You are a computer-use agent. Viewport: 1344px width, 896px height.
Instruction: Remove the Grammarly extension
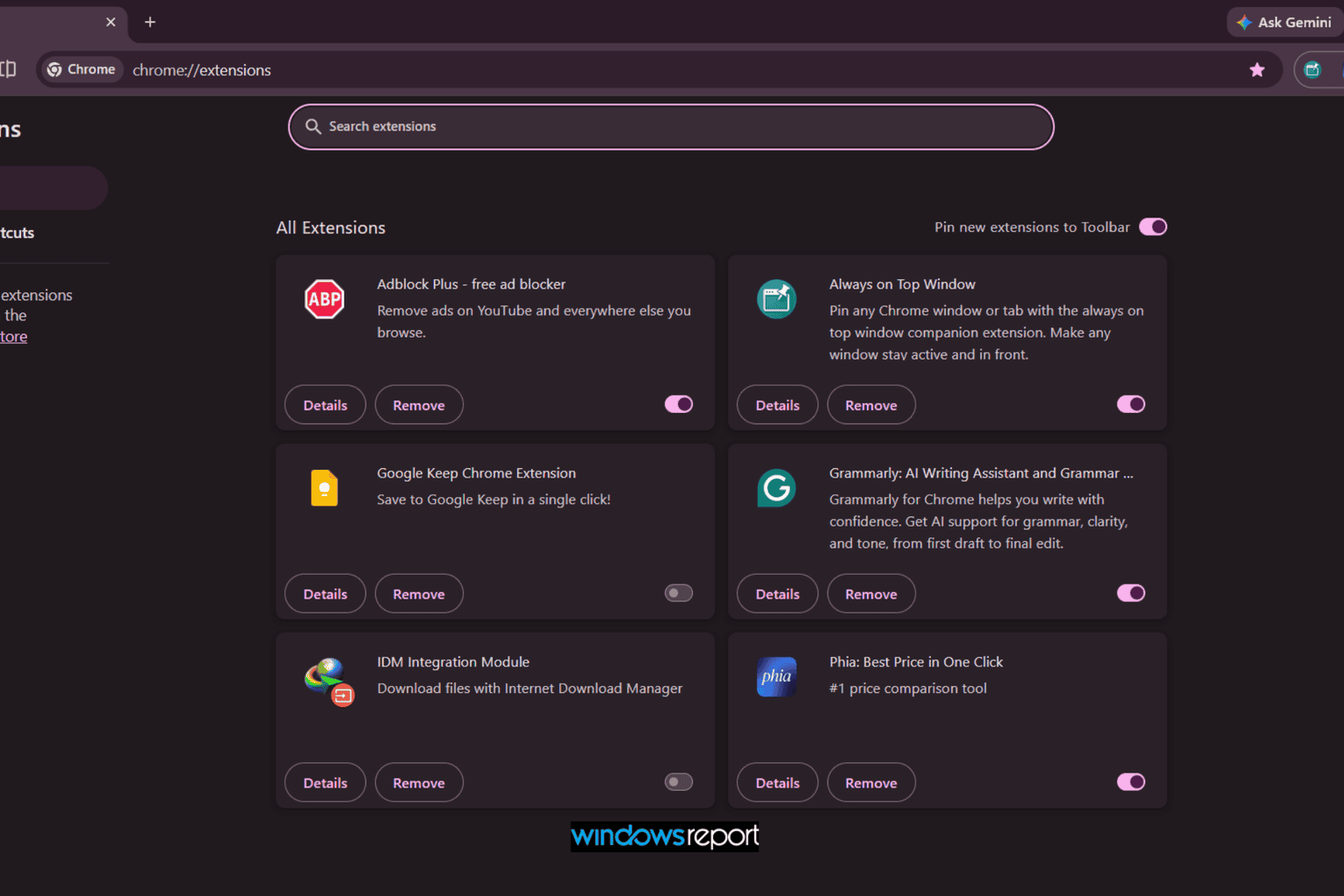[871, 594]
